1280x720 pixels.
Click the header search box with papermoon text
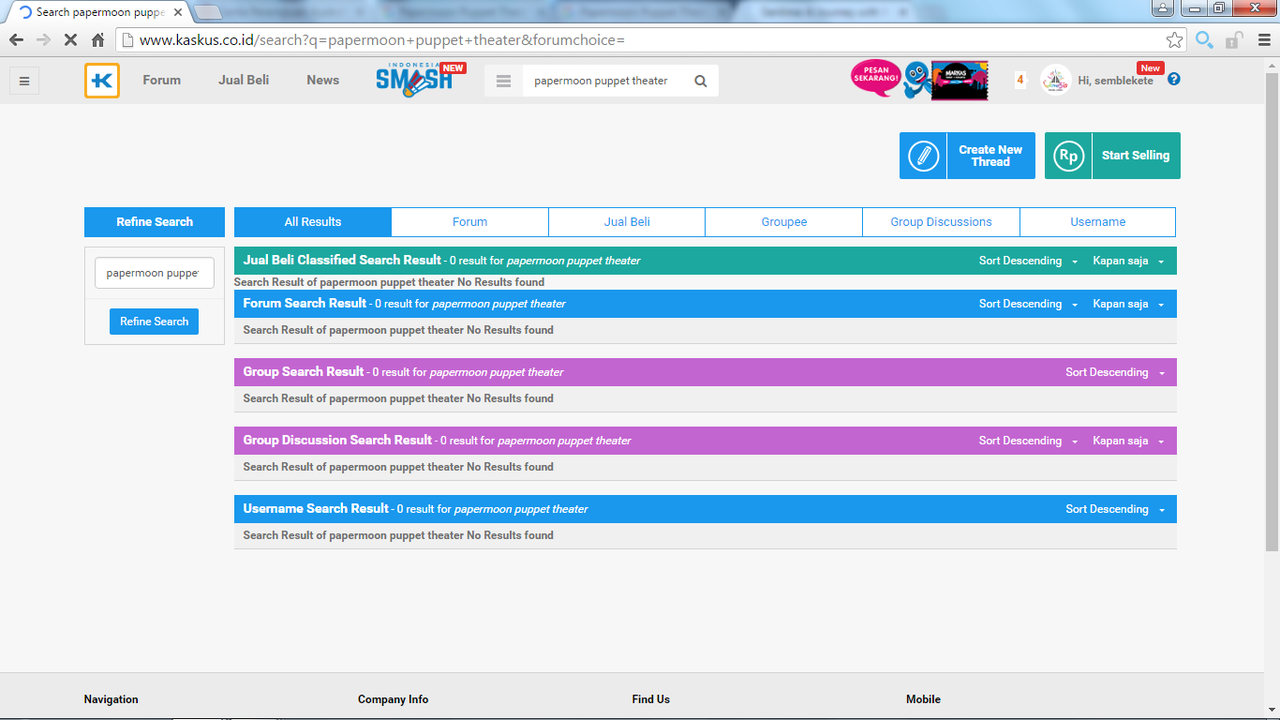[602, 81]
